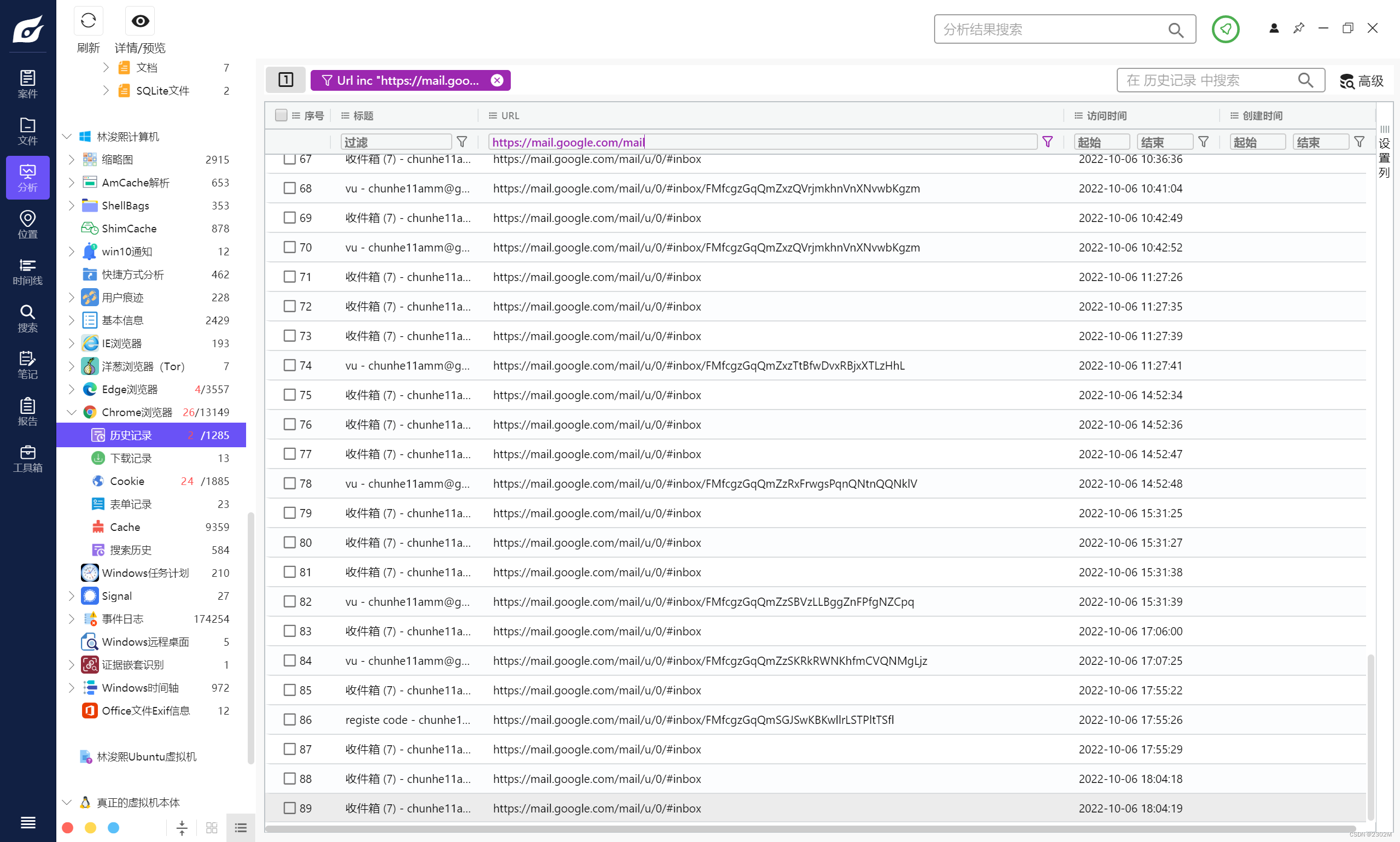The height and width of the screenshot is (842, 1400).
Task: Select the Cookie item under Chrome
Action: tap(127, 481)
